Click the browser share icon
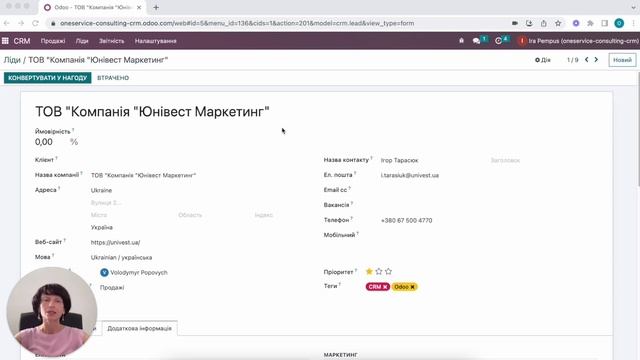This screenshot has height=360, width=640. click(544, 23)
